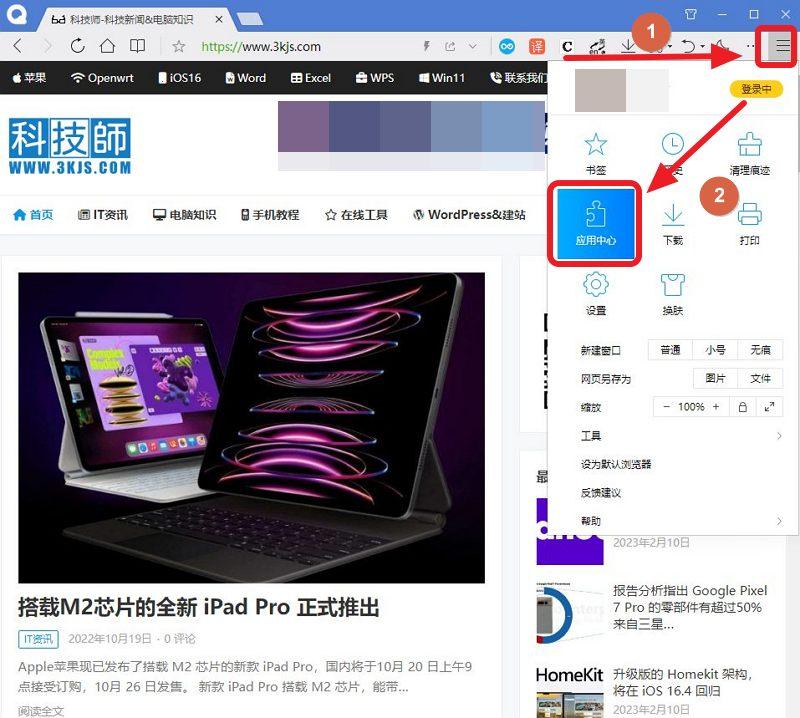Open 换肤 skin changer in menu
Viewport: 800px width, 718px height.
[x=672, y=294]
